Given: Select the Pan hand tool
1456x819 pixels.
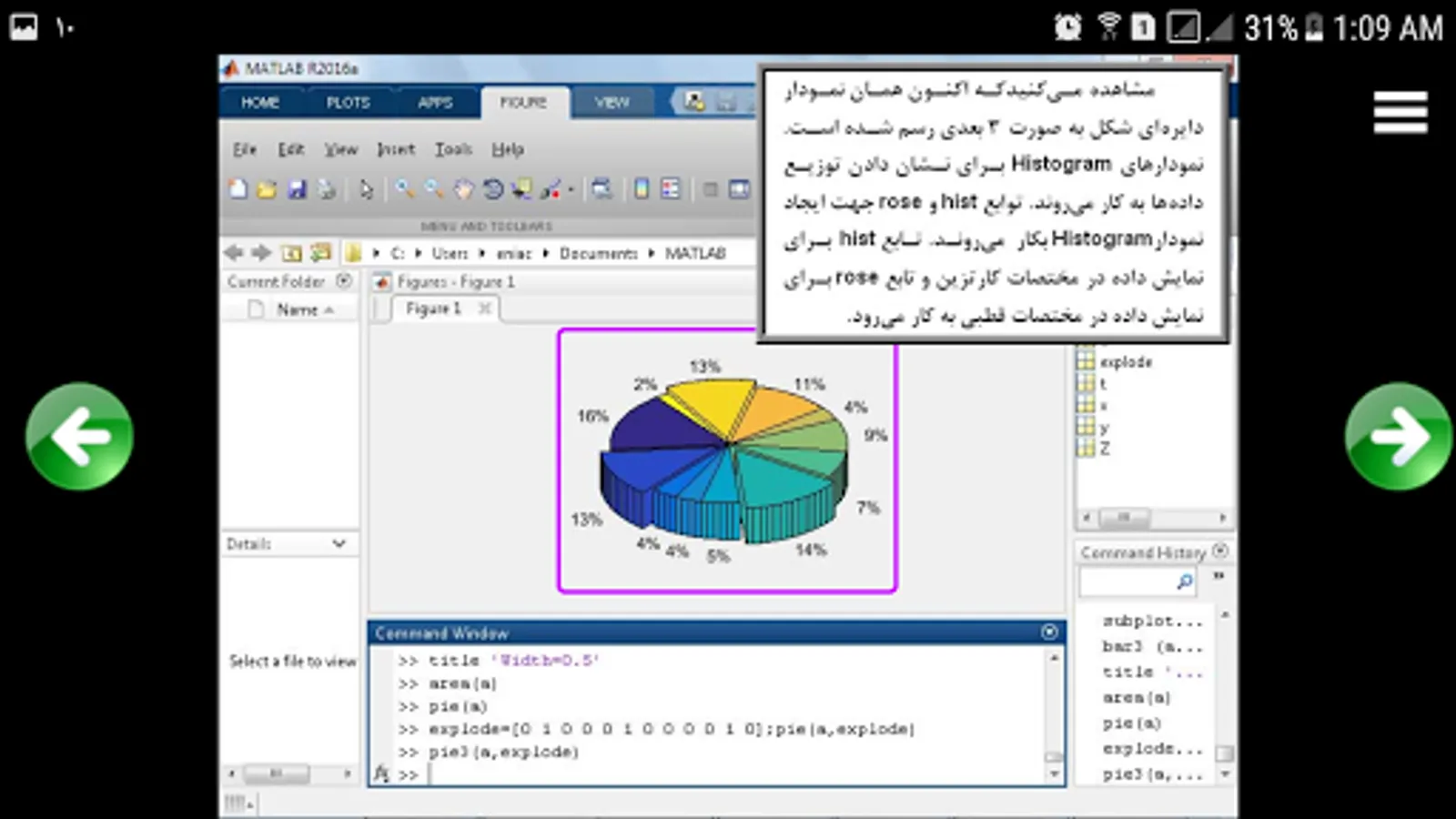Looking at the screenshot, I should coord(464,189).
